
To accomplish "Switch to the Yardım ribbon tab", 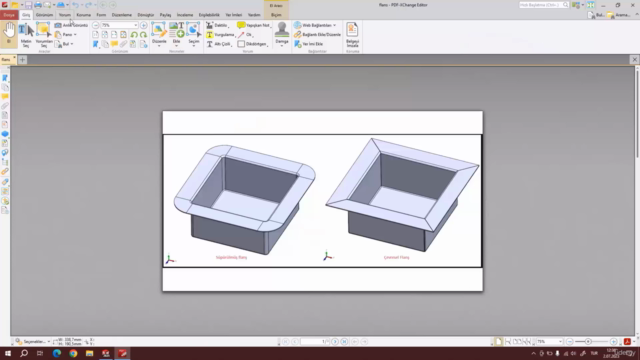I will point(254,15).
